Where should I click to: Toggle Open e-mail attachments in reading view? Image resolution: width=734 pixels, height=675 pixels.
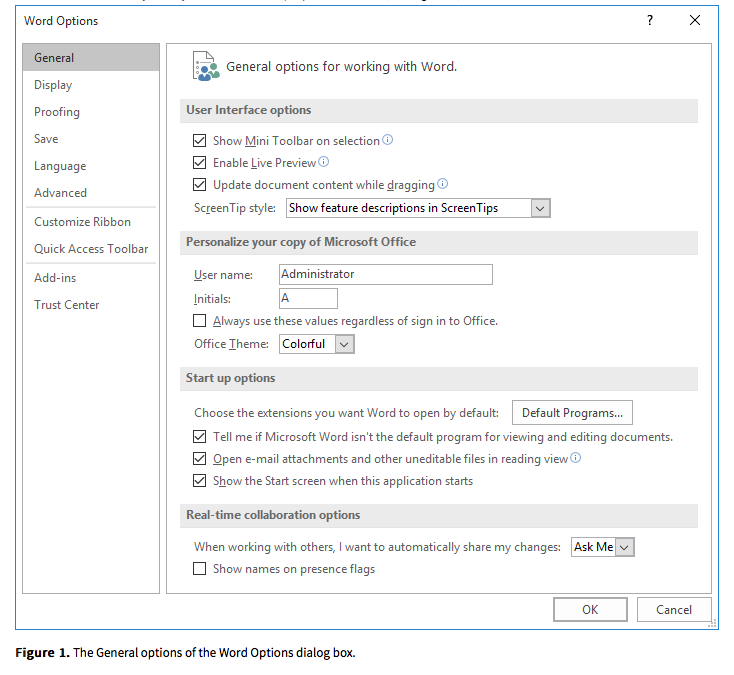click(199, 459)
